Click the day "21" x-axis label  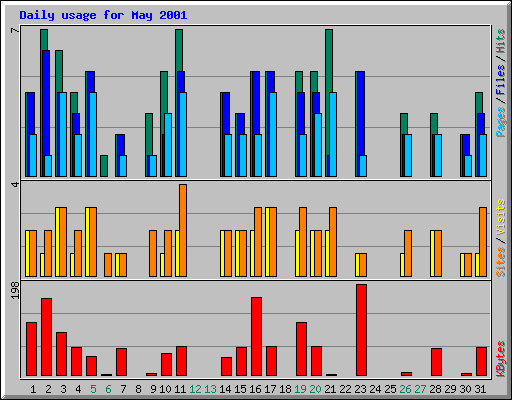(x=330, y=389)
